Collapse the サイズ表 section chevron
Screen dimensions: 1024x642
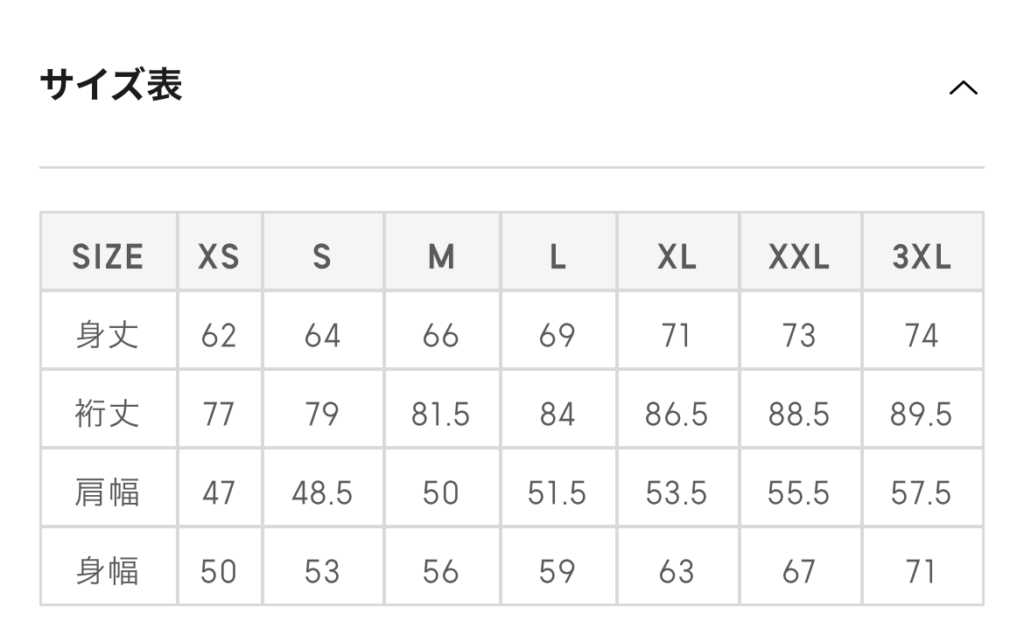pyautogui.click(x=963, y=88)
